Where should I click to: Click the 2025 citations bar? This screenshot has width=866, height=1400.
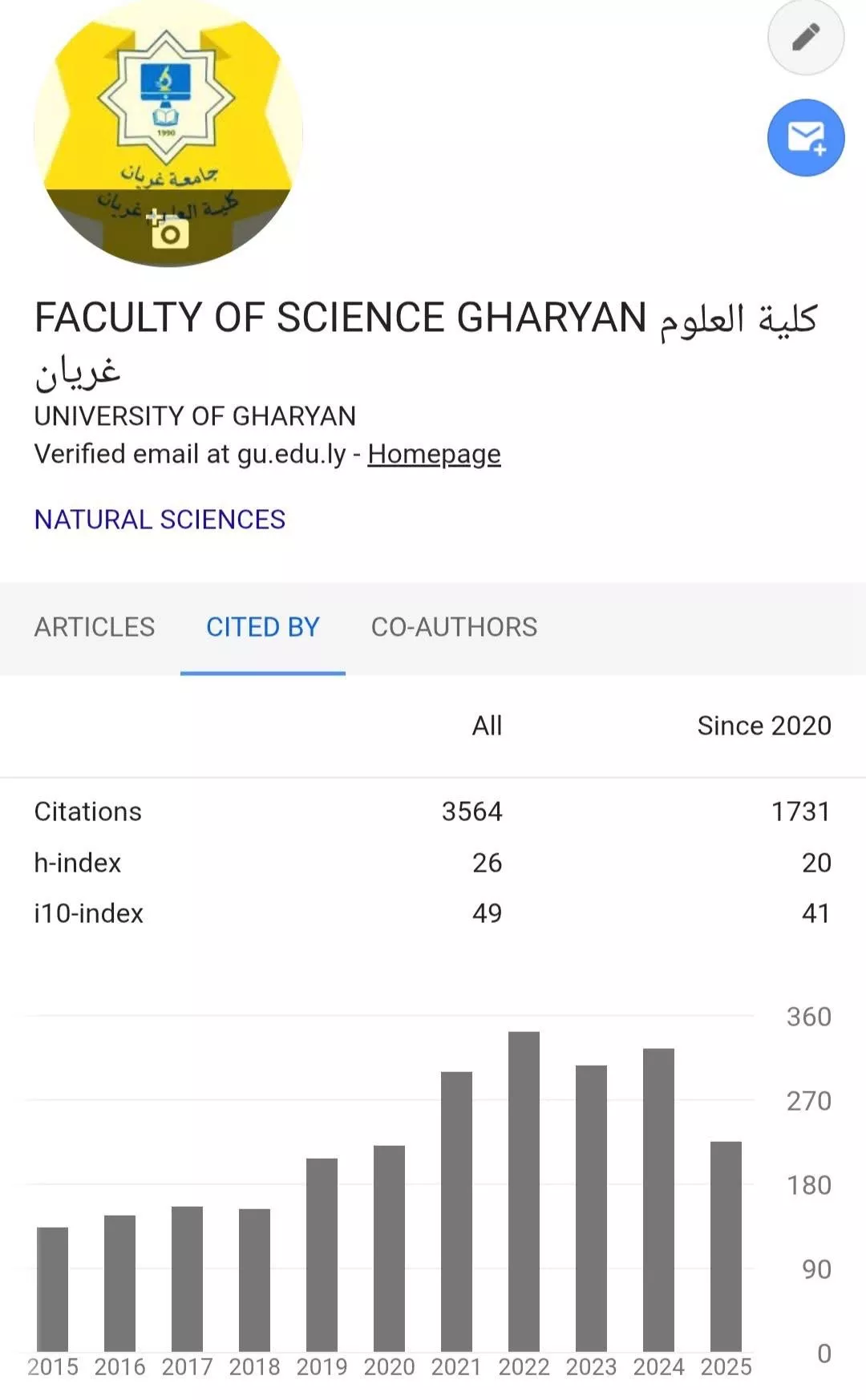click(x=726, y=1247)
